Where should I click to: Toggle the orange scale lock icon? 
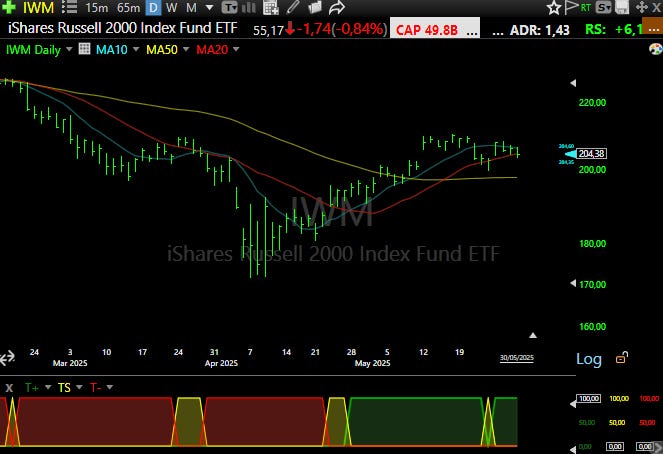622,358
